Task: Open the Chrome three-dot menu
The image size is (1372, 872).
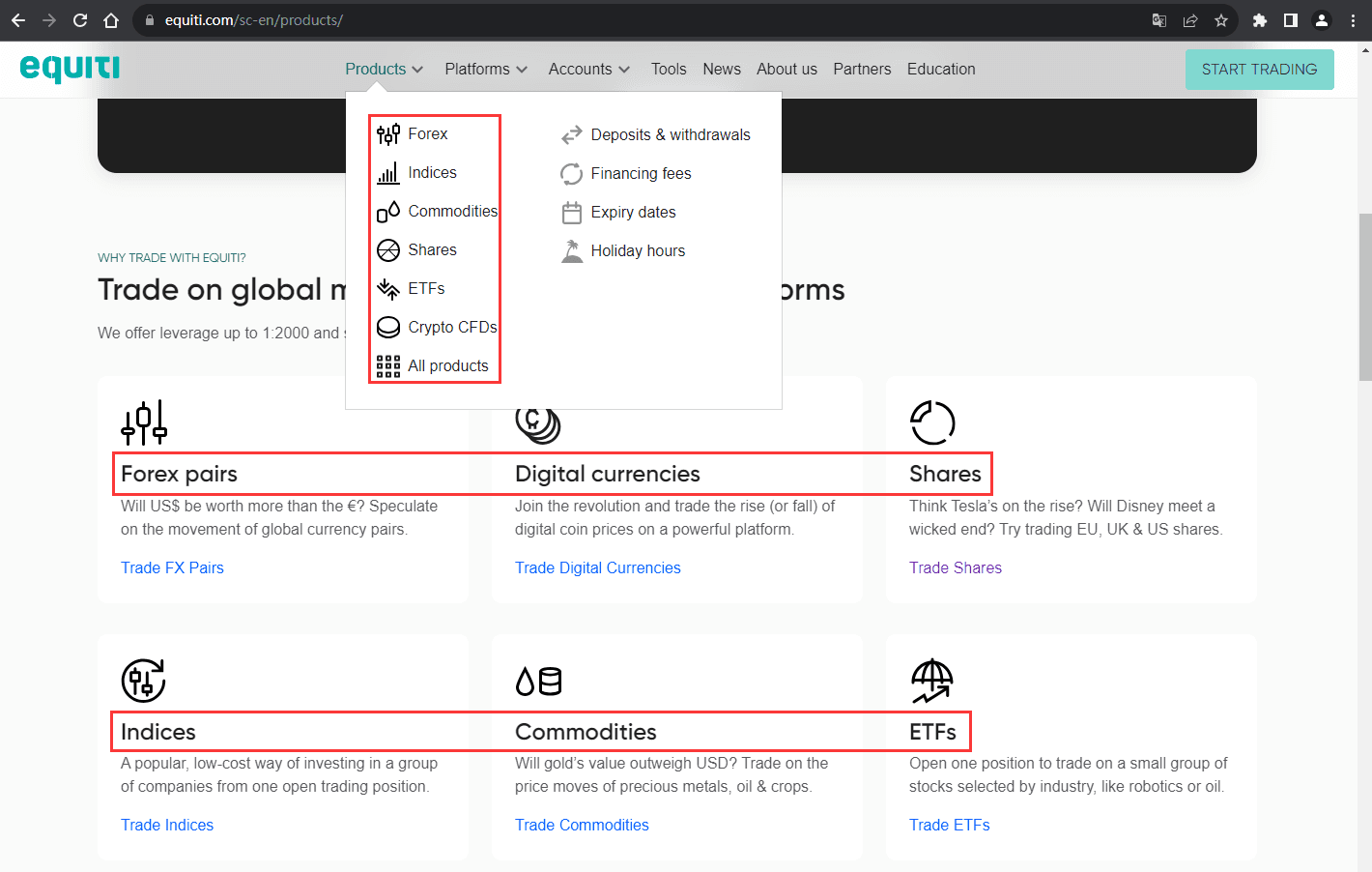Action: (x=1353, y=20)
